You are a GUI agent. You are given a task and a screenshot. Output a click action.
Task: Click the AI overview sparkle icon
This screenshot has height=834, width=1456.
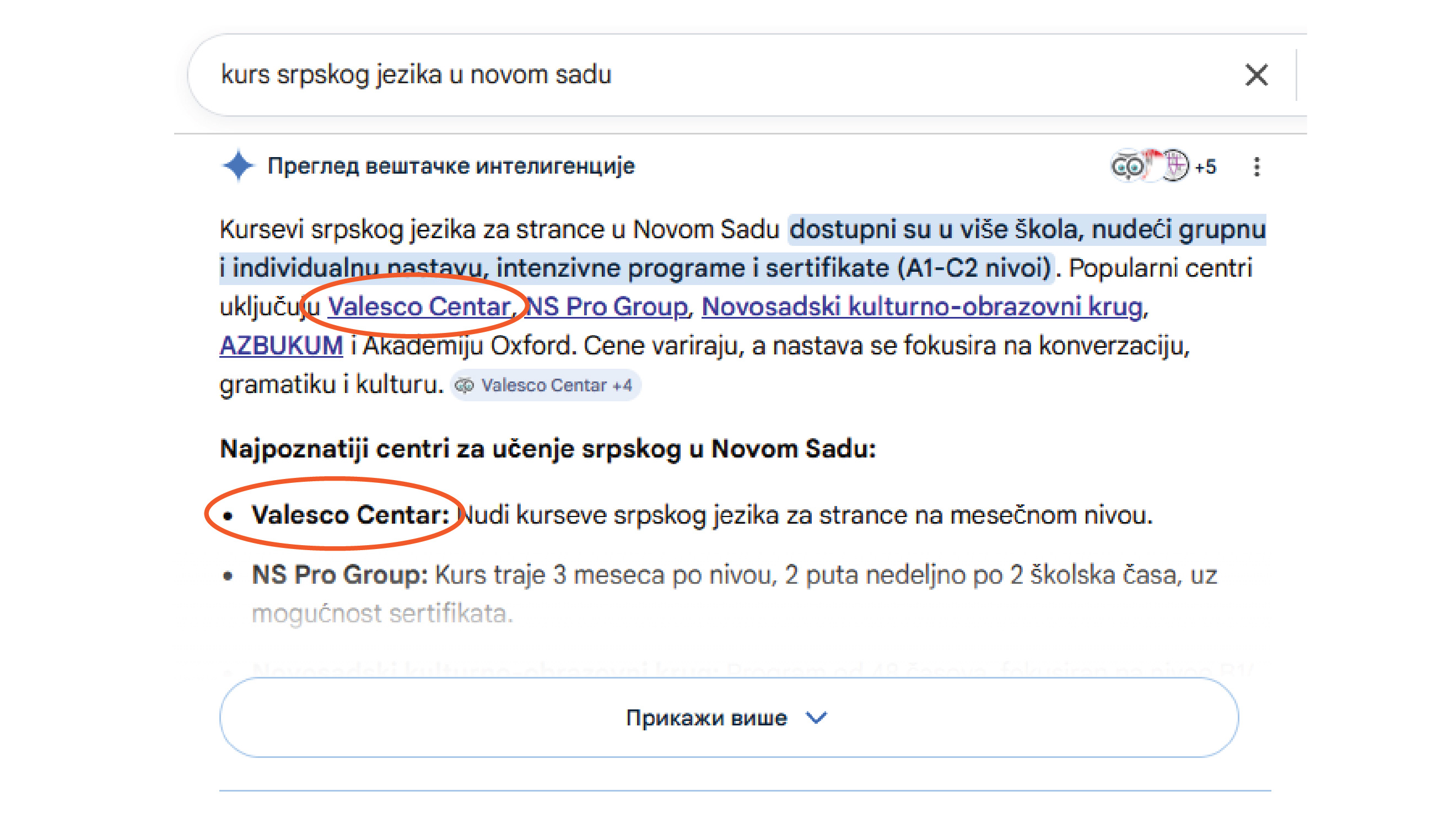(238, 166)
